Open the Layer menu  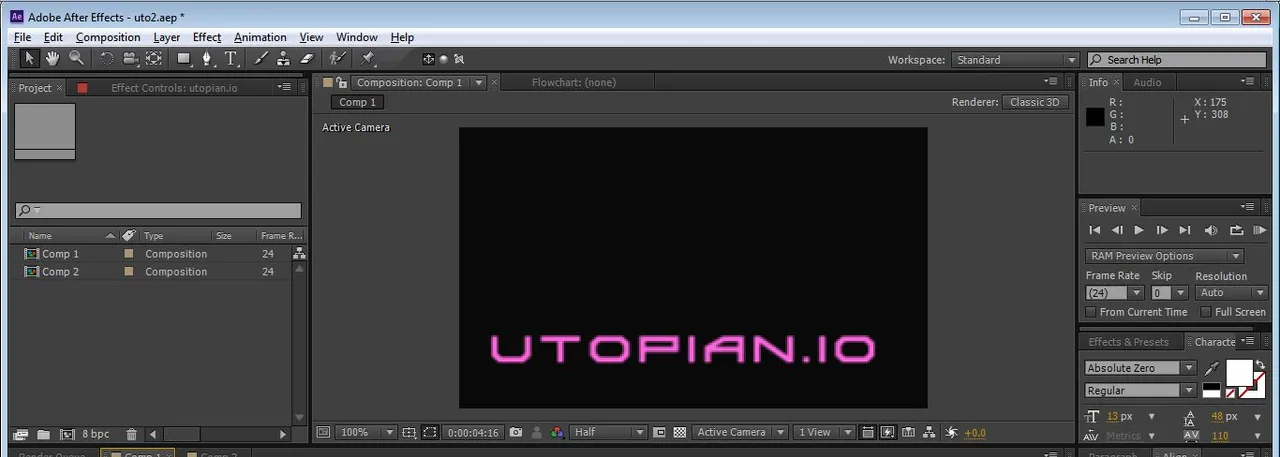click(166, 37)
